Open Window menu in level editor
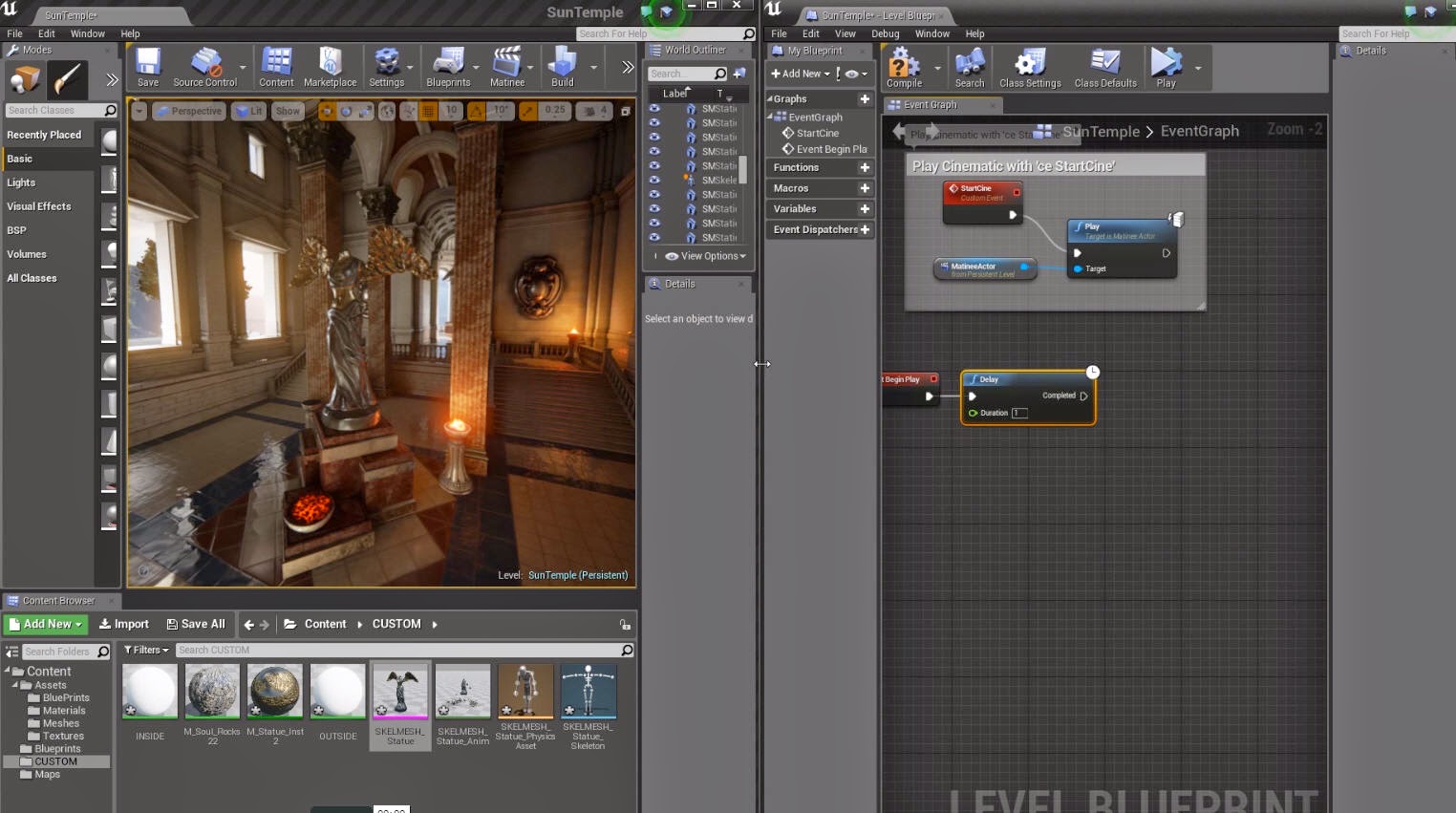Viewport: 1456px width, 813px height. click(88, 33)
